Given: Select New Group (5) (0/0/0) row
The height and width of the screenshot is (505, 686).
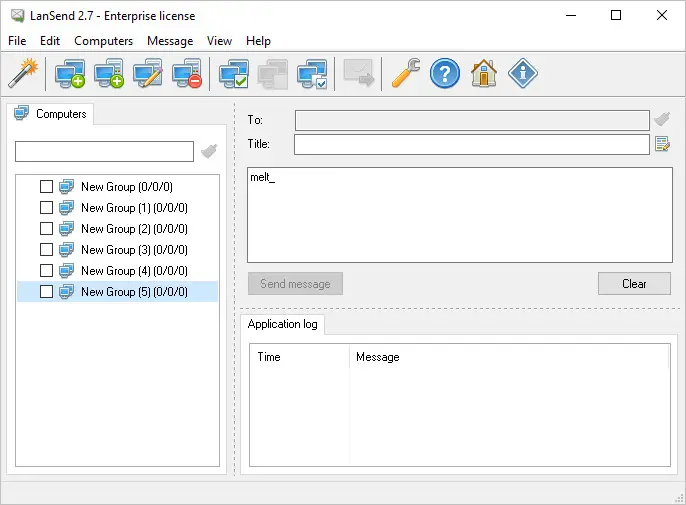Looking at the screenshot, I should click(117, 291).
